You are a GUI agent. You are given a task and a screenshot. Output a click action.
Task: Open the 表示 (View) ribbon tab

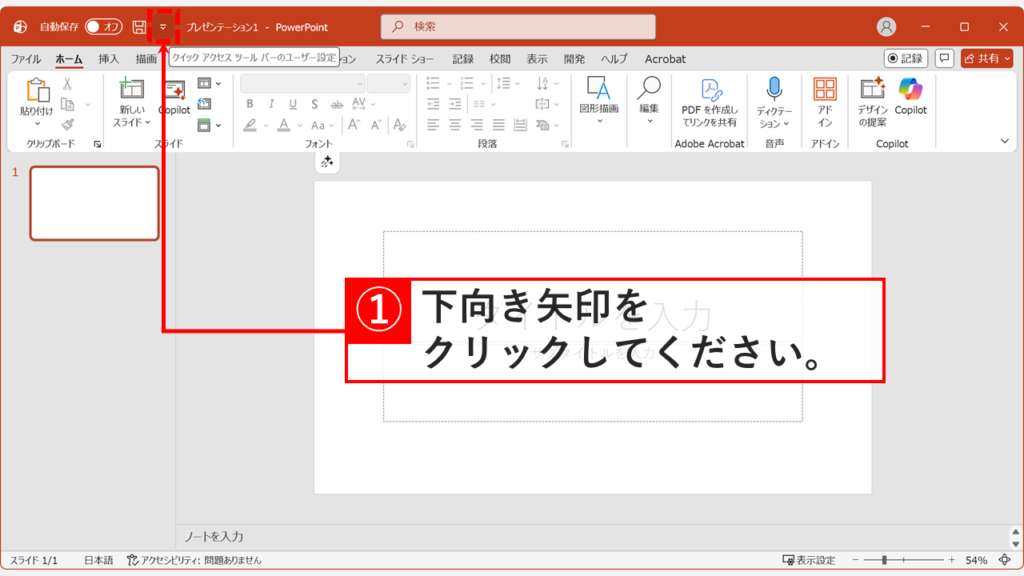pos(537,58)
